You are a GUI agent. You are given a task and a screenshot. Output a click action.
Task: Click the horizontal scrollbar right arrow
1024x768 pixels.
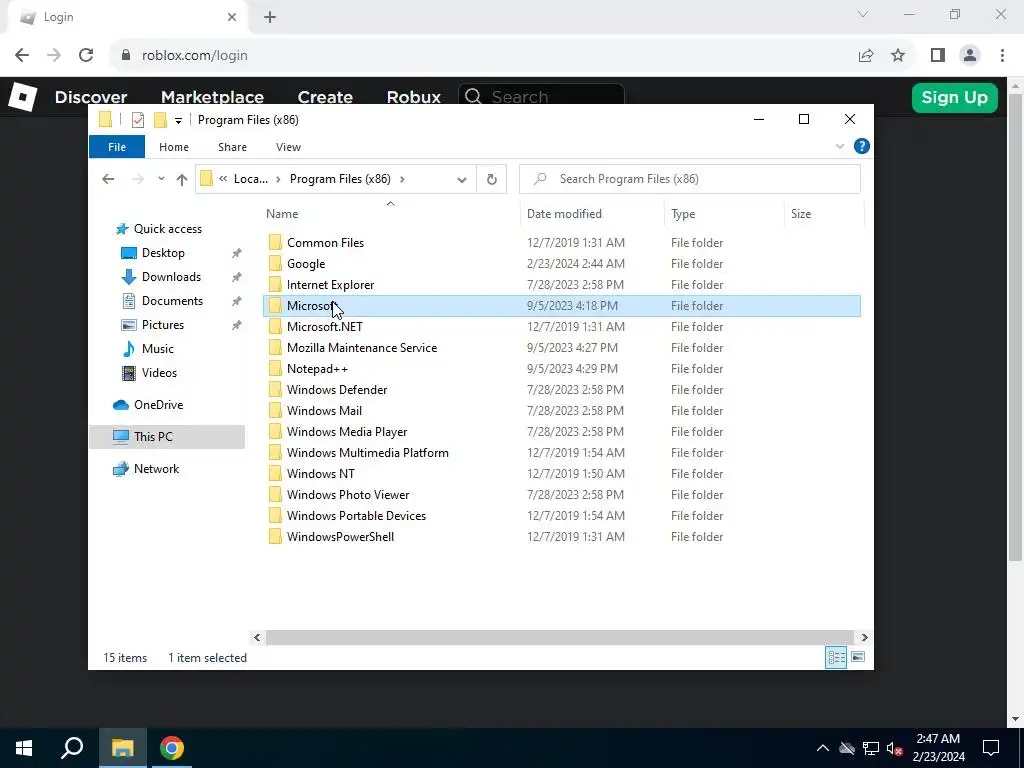click(864, 637)
